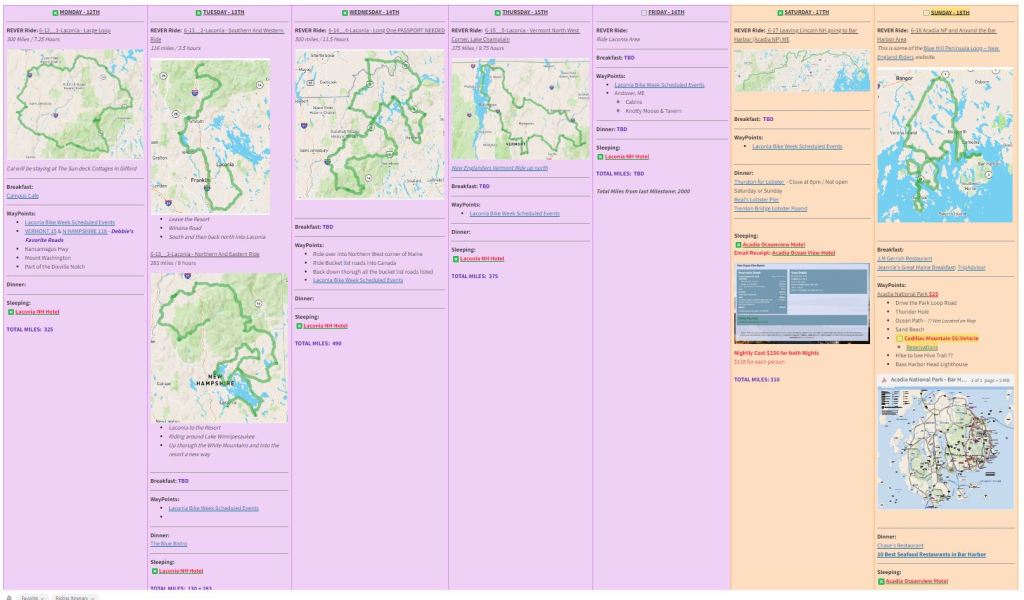
Task: Open 10 Best Seafood Restaurants in Bar Harbor
Action: [931, 554]
